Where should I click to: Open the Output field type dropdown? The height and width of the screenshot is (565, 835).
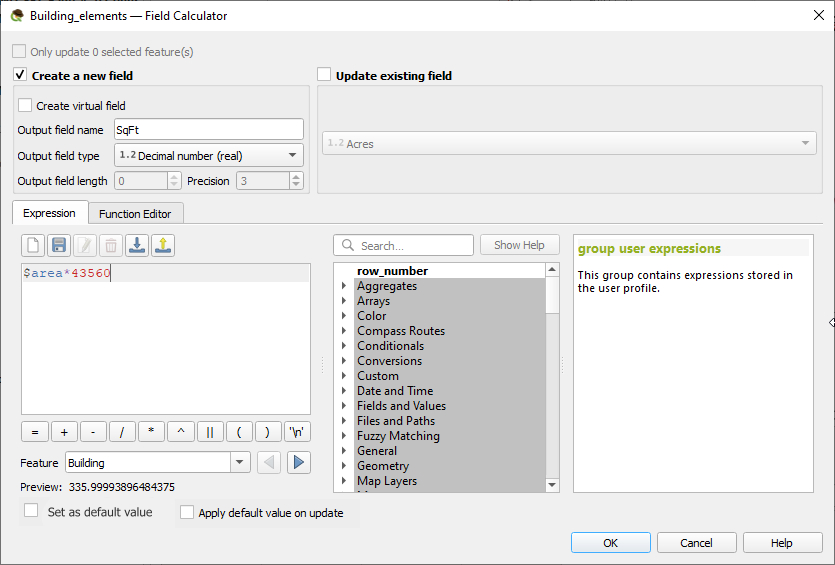pyautogui.click(x=209, y=155)
